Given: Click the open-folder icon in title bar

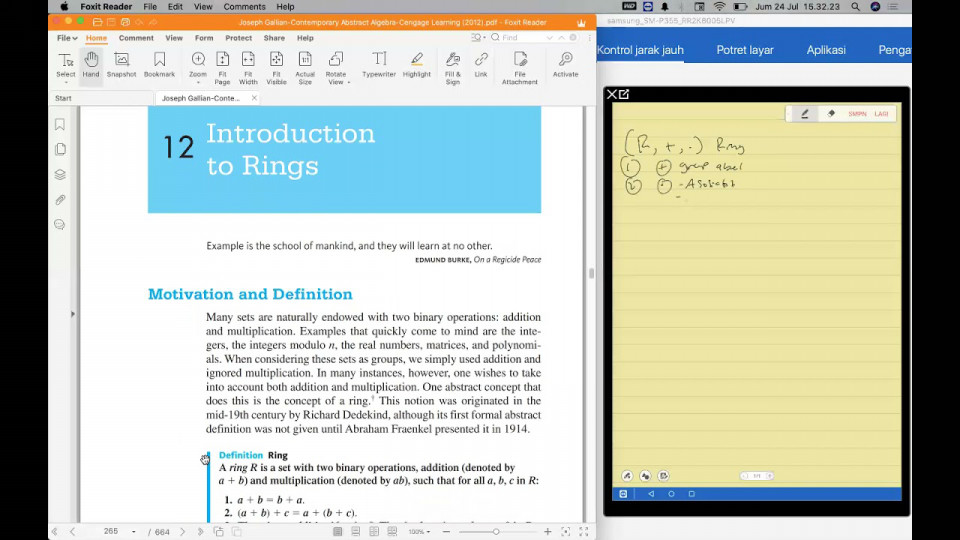Looking at the screenshot, I should (x=97, y=22).
